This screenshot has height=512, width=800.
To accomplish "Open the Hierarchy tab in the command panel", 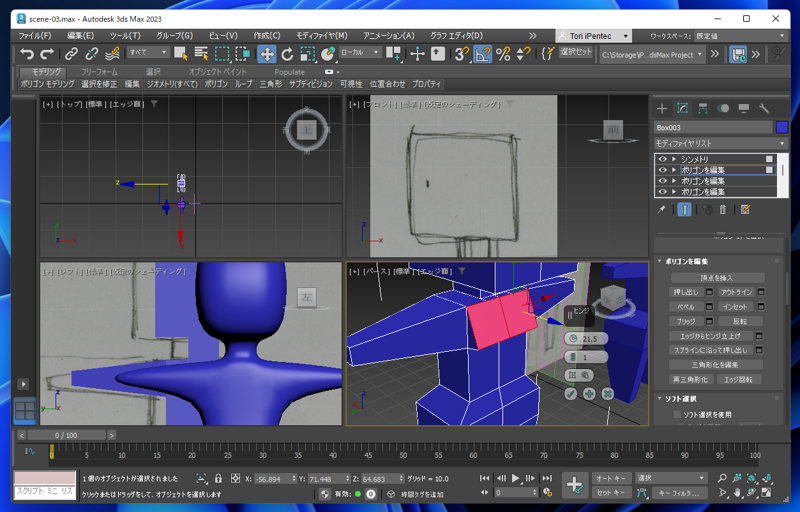I will pyautogui.click(x=703, y=108).
